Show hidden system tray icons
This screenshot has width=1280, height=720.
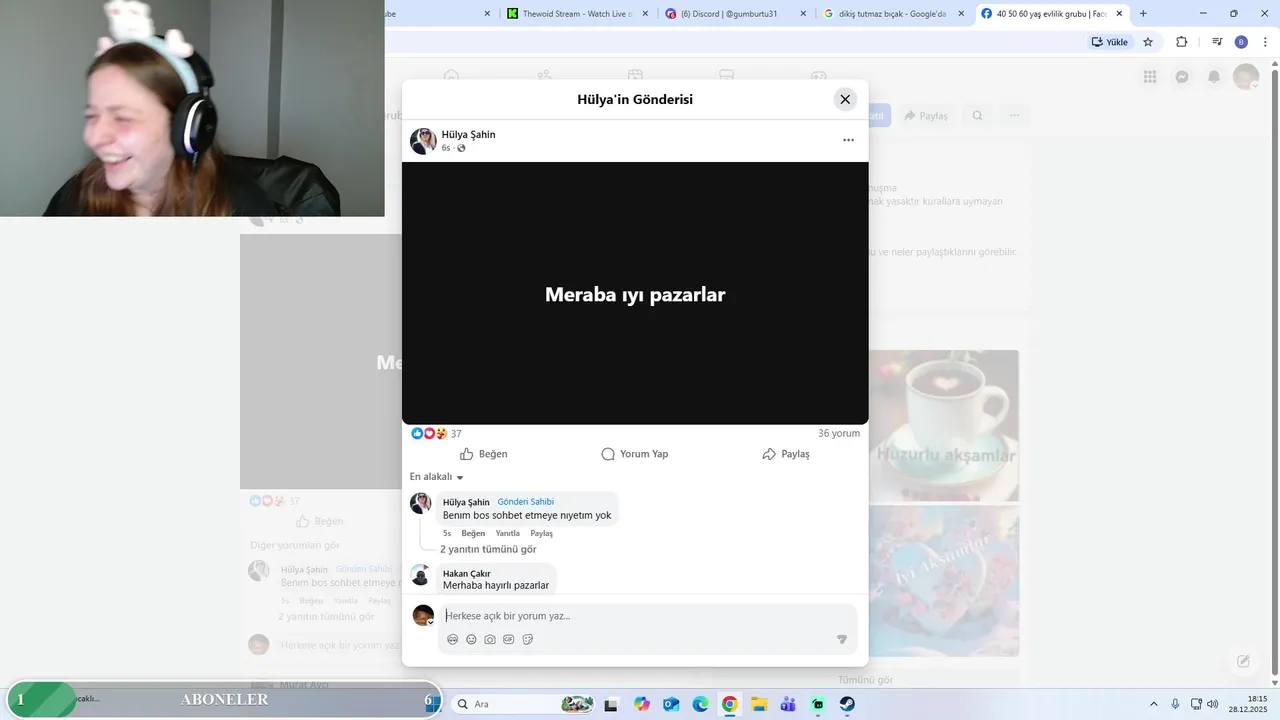point(1153,704)
